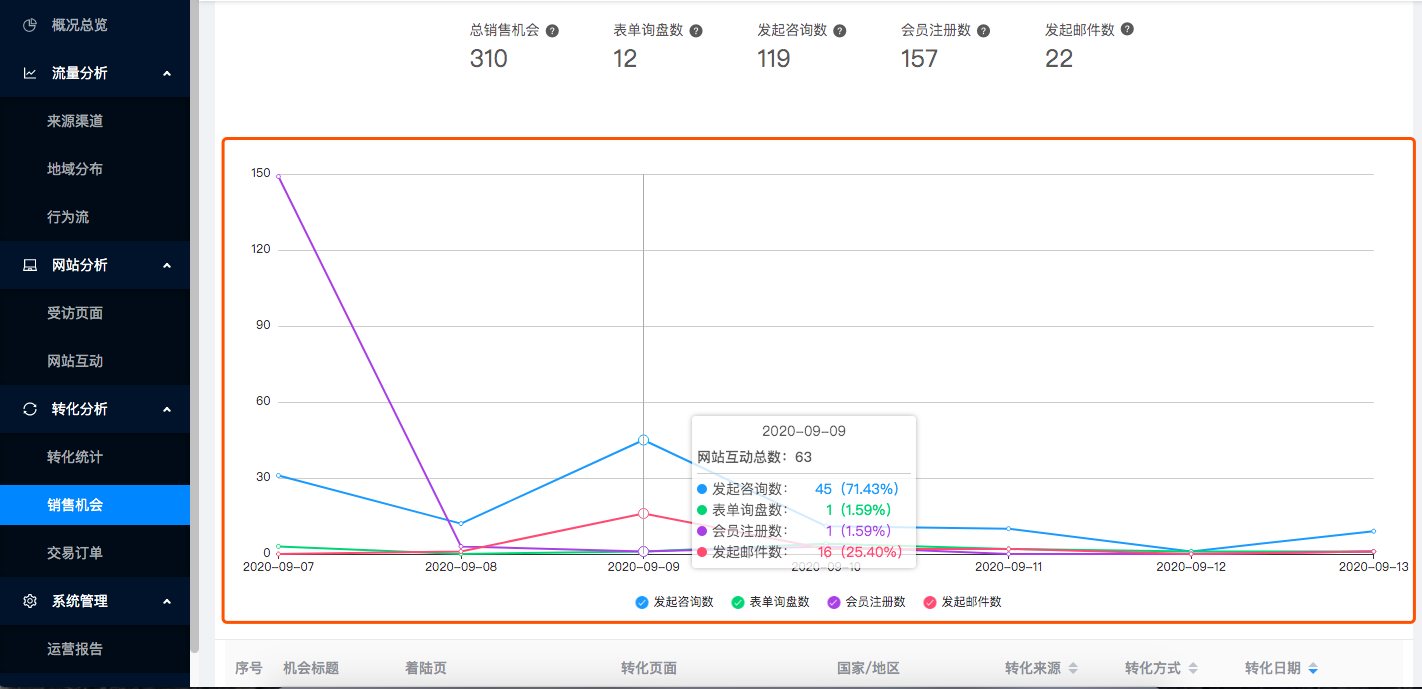Click help icon beside 表单询盘数
This screenshot has height=689, width=1422.
pyautogui.click(x=696, y=31)
